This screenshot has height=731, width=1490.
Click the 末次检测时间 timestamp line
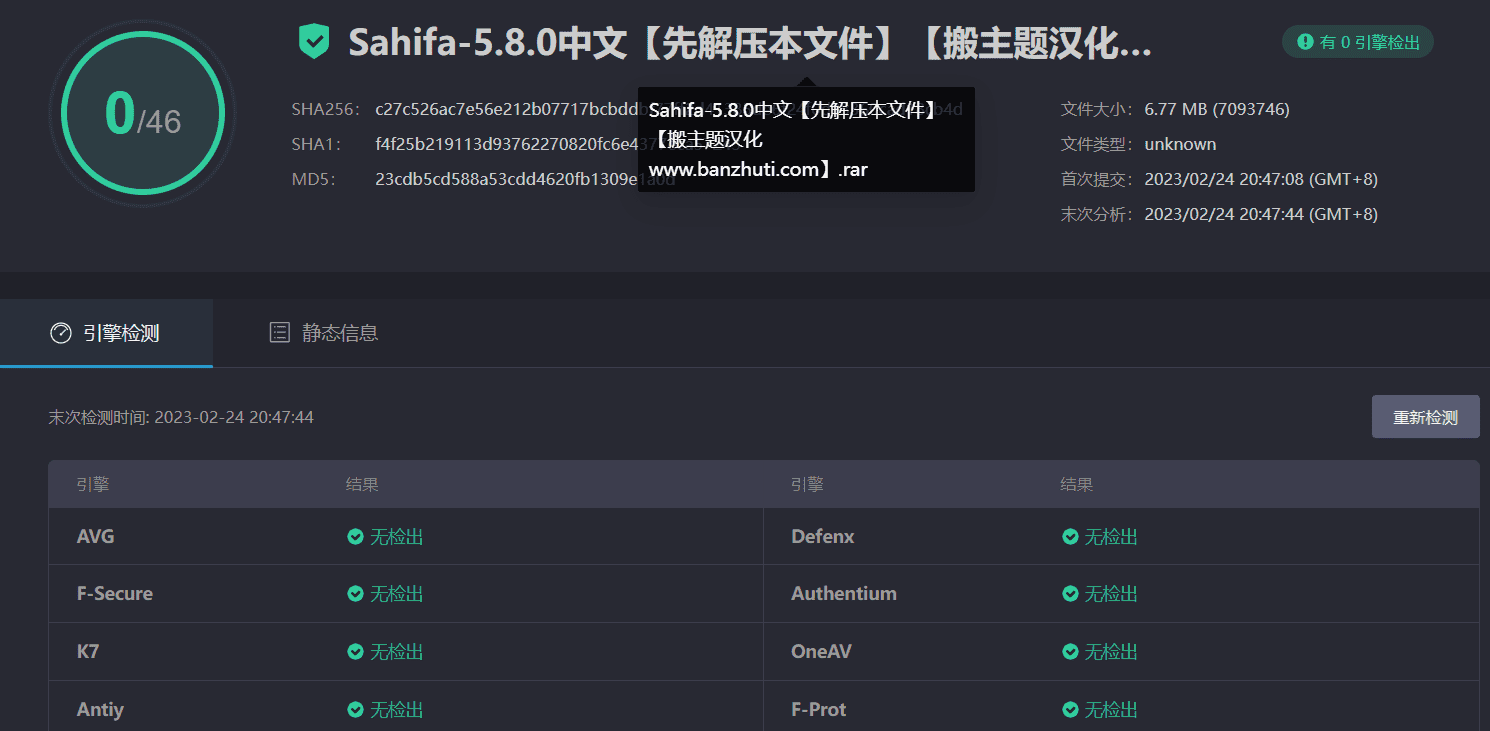[181, 417]
